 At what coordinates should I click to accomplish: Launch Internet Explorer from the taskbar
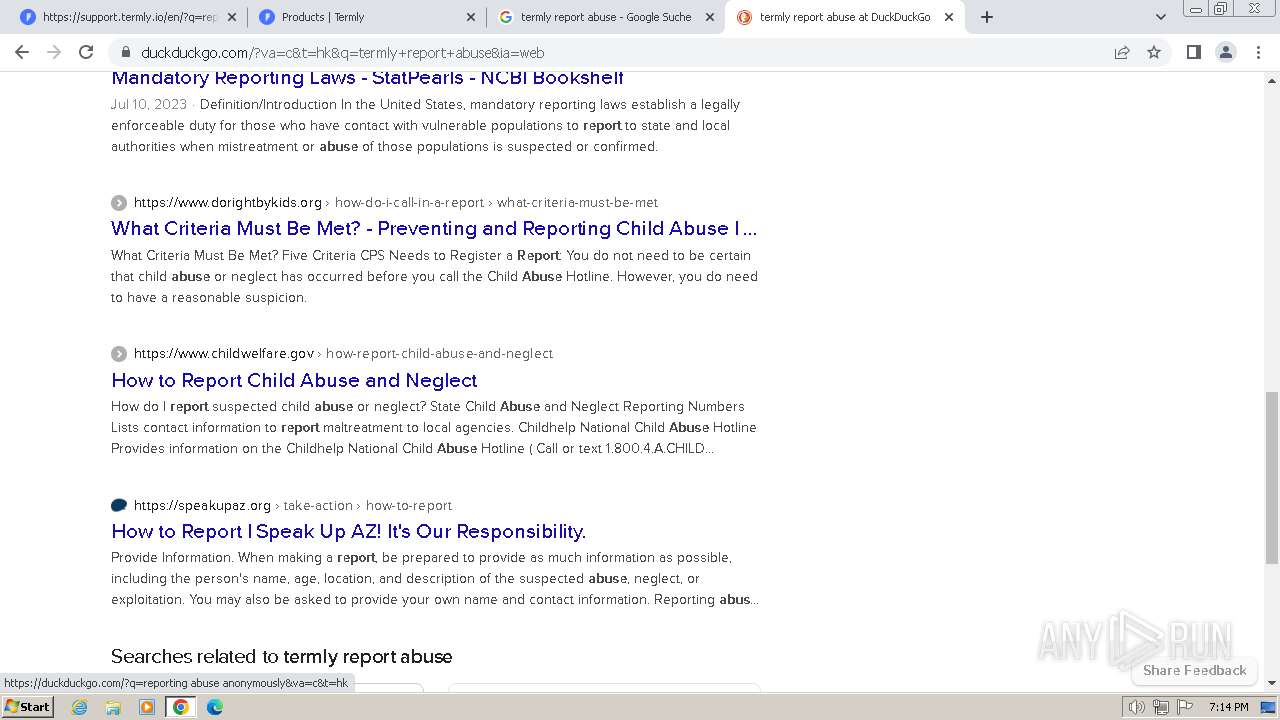80,707
